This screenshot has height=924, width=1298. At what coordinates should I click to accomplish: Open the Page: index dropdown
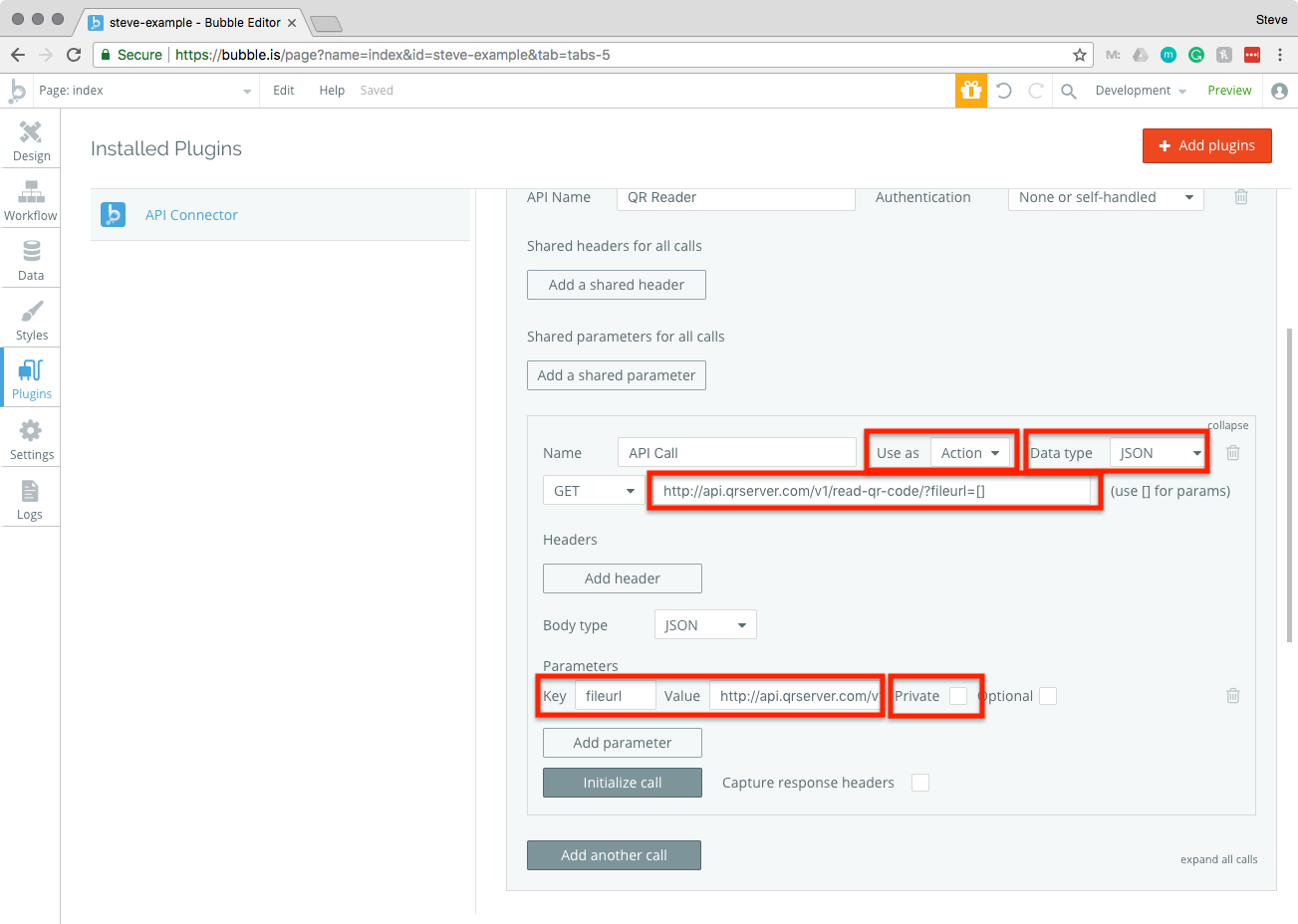(x=145, y=91)
